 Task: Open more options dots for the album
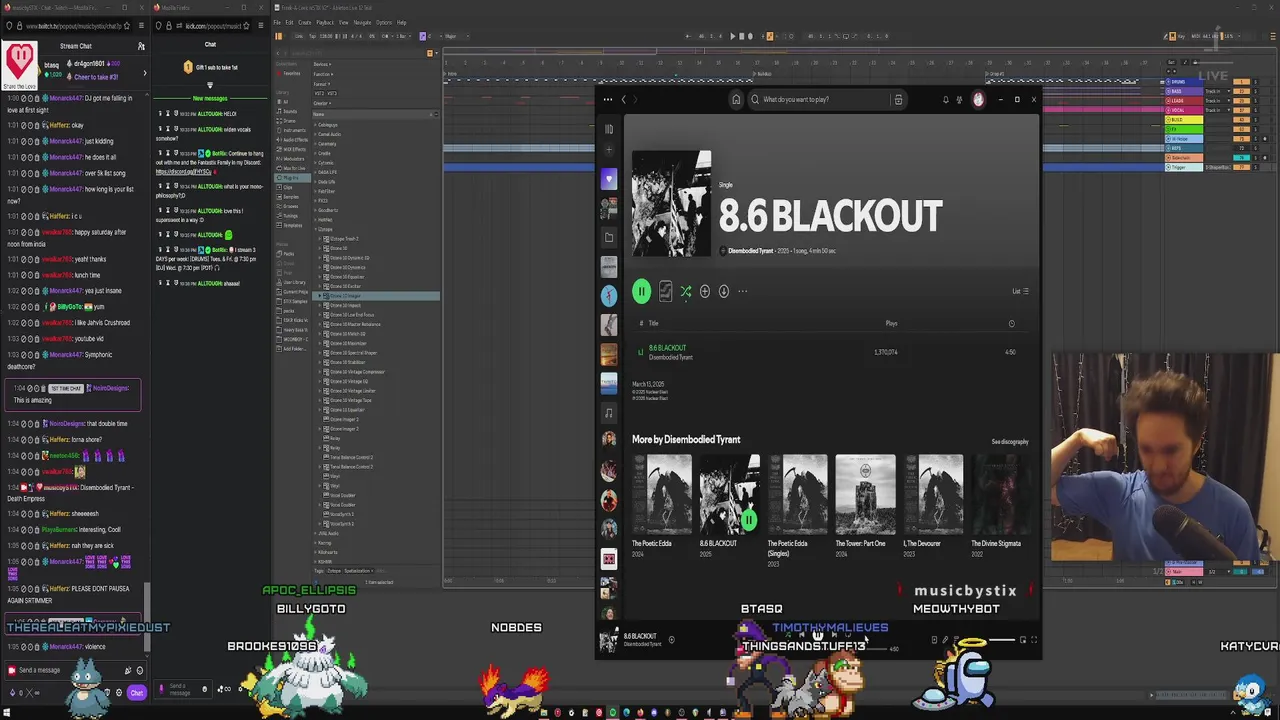(x=742, y=291)
